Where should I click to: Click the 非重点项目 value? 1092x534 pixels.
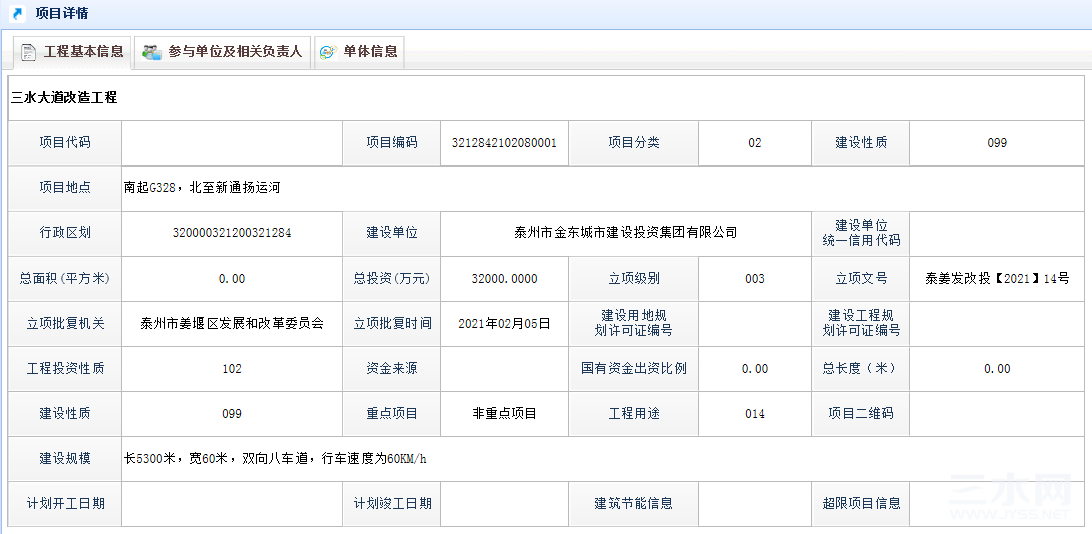click(504, 414)
